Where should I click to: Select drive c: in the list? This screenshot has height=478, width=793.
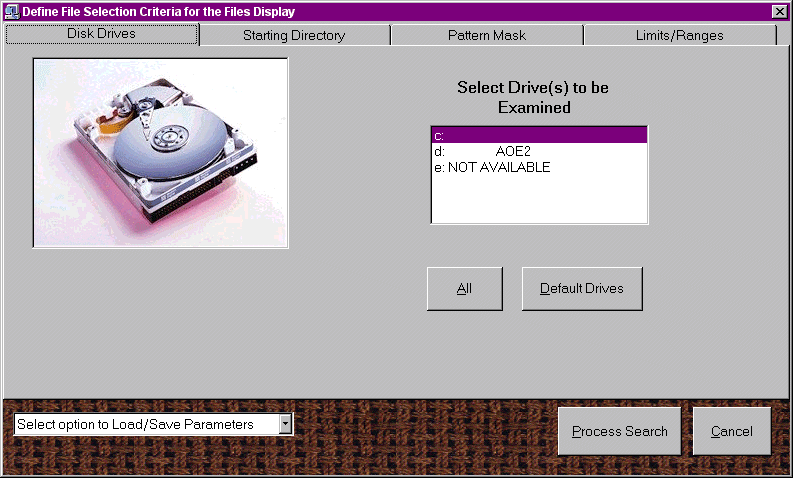click(x=539, y=136)
